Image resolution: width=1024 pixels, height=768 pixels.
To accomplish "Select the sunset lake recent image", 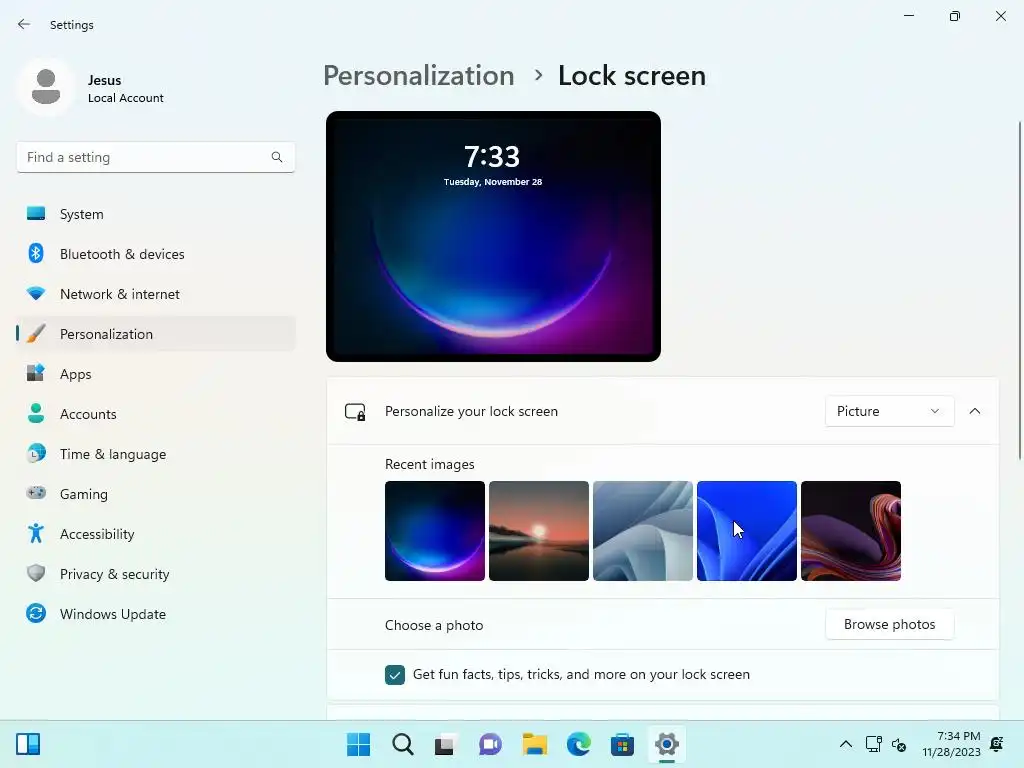I will pyautogui.click(x=539, y=531).
